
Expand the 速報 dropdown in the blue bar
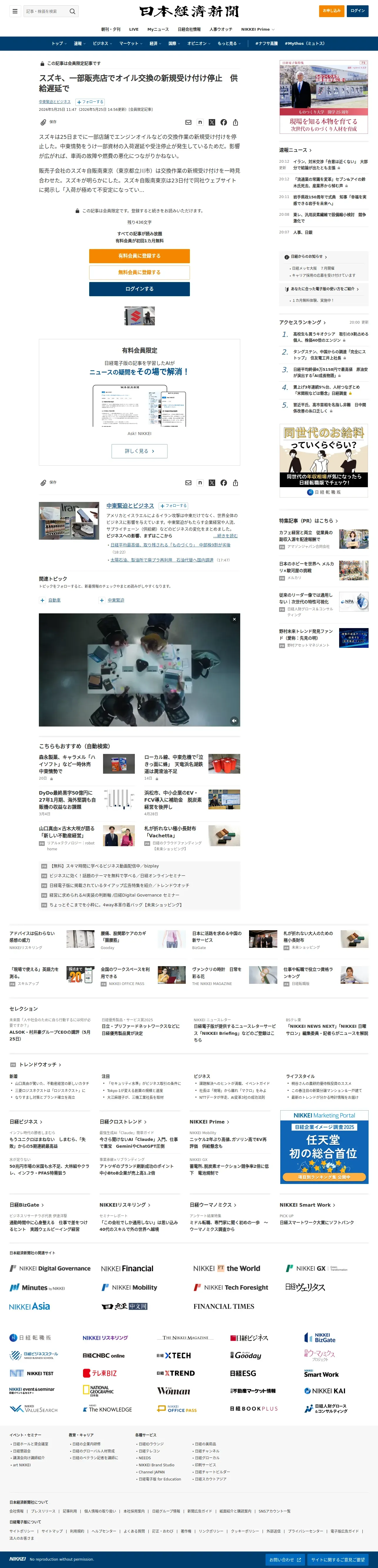(x=79, y=44)
